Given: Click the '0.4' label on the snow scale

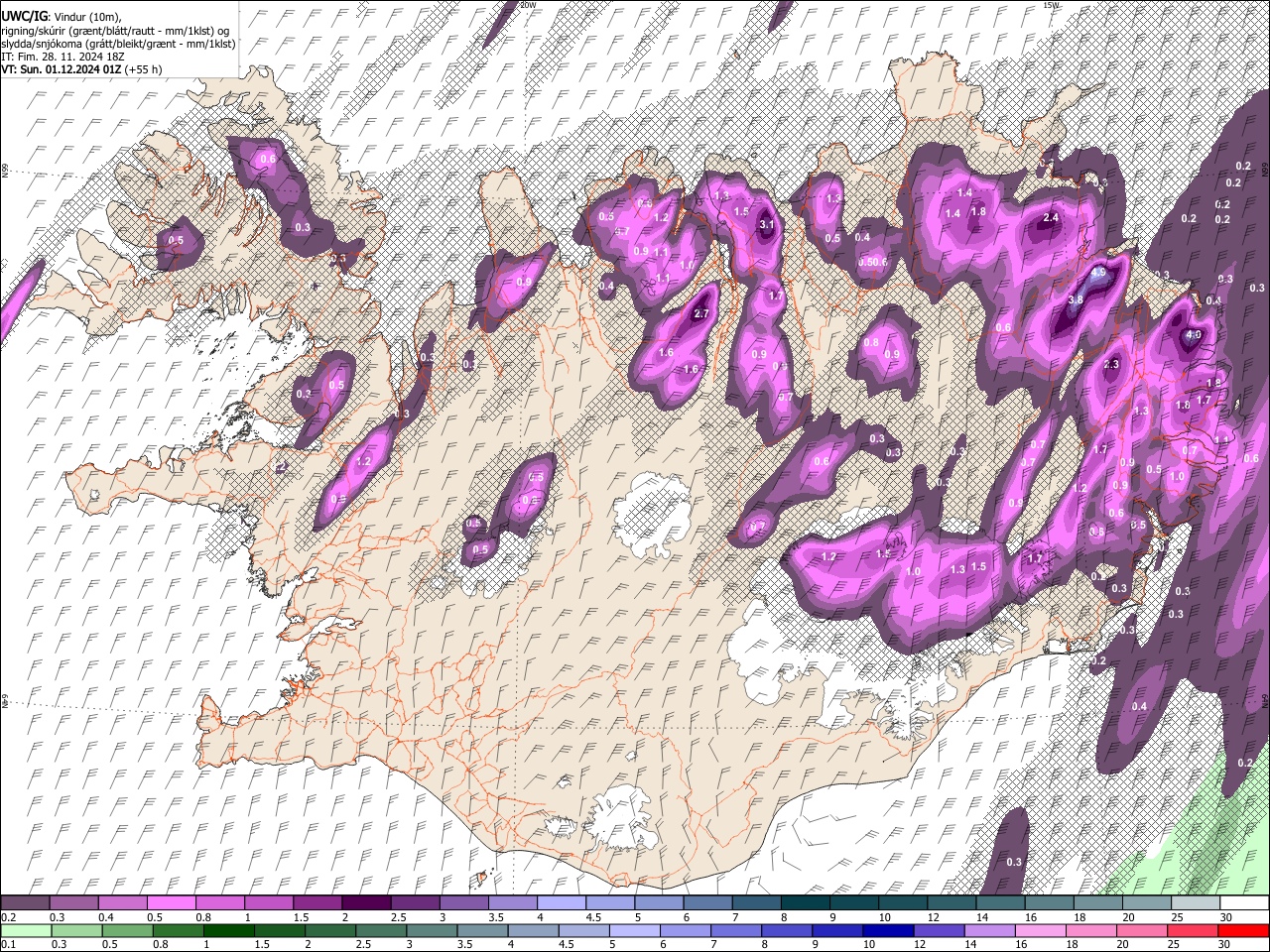Looking at the screenshot, I should click(x=105, y=917).
